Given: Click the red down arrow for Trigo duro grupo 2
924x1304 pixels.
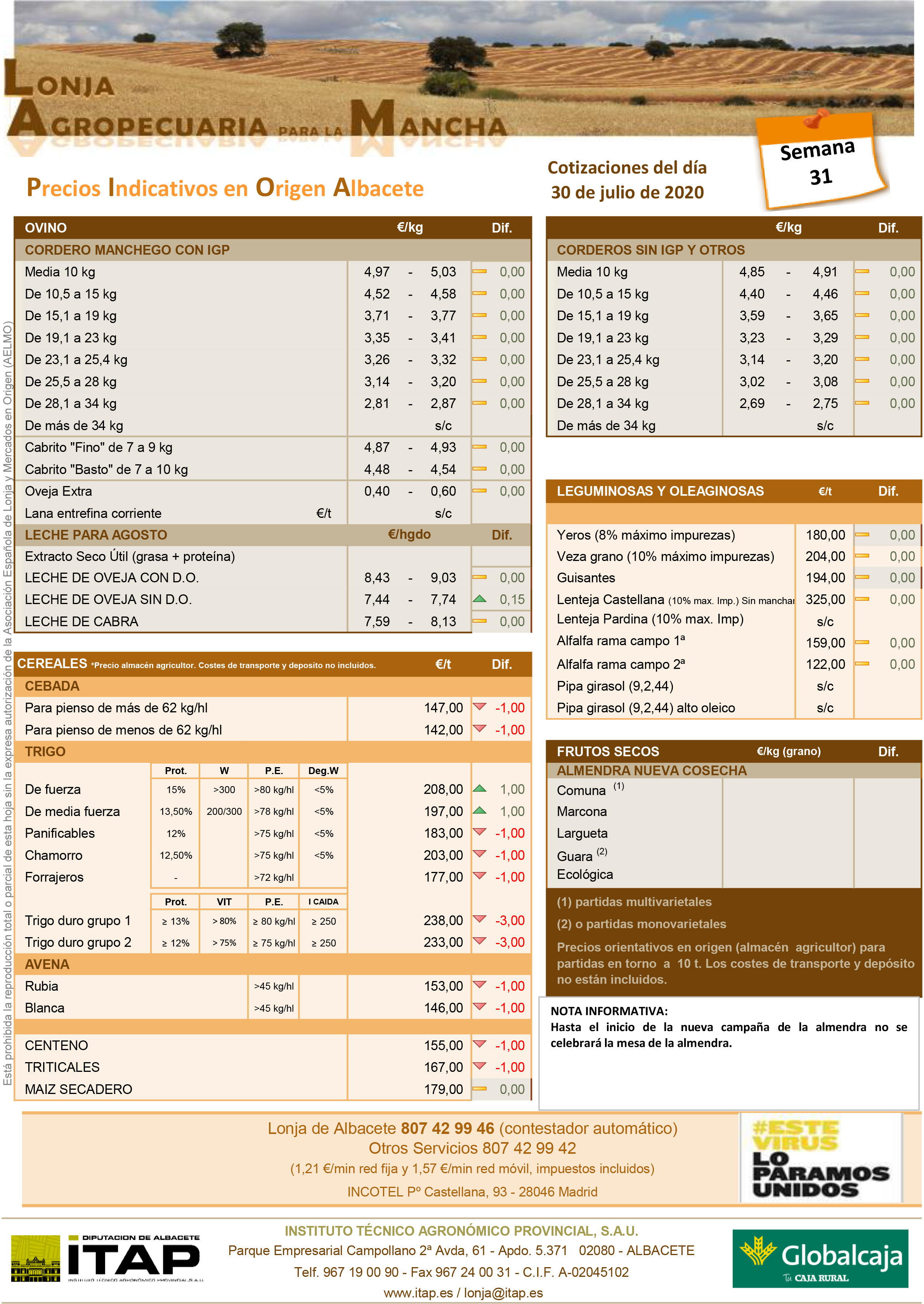Looking at the screenshot, I should (480, 941).
